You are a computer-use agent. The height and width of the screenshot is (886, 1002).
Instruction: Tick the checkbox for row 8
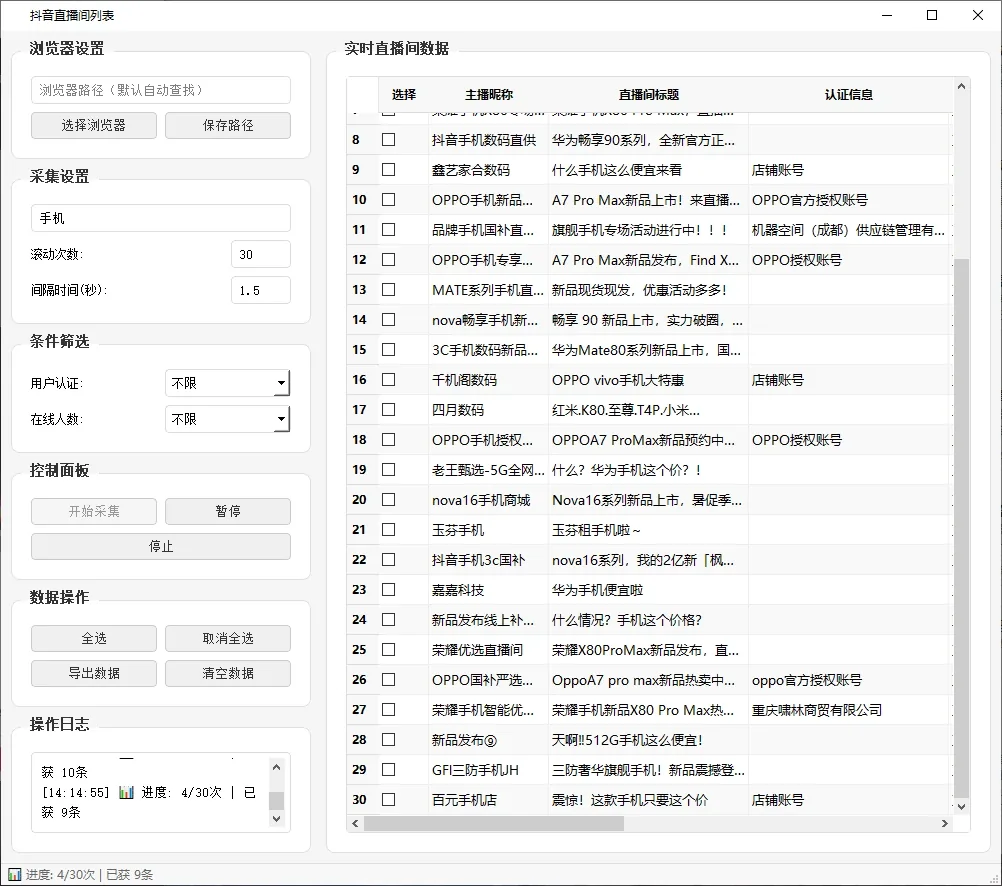click(389, 139)
